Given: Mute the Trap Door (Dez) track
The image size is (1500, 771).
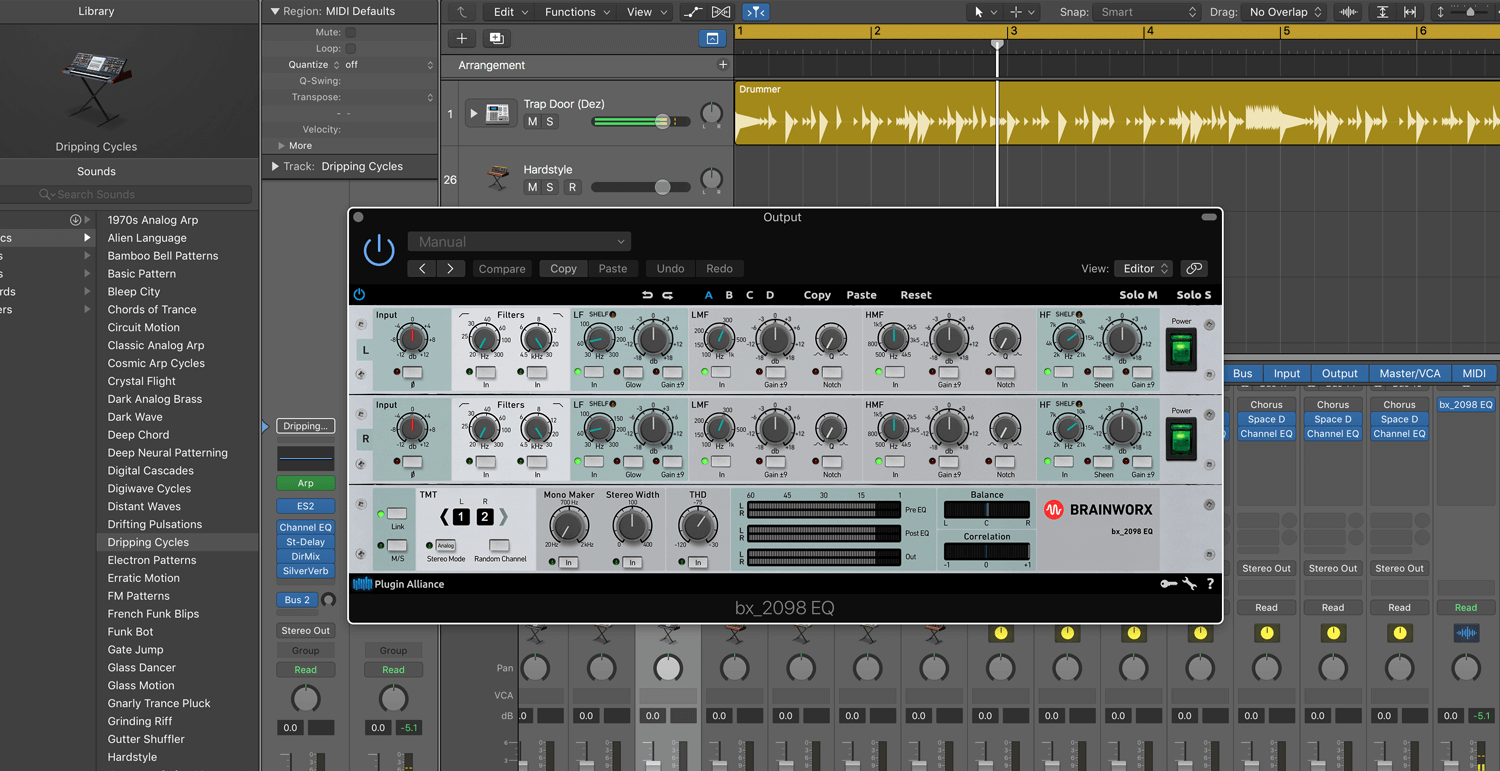Looking at the screenshot, I should [x=532, y=122].
